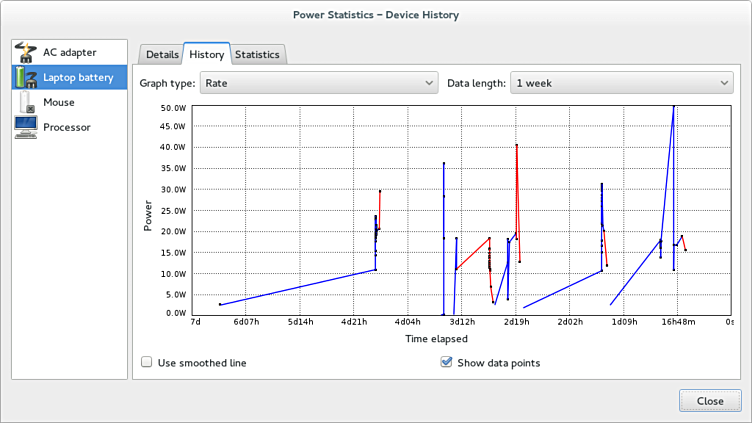
Task: Click the Processor computer icon
Action: point(26,127)
